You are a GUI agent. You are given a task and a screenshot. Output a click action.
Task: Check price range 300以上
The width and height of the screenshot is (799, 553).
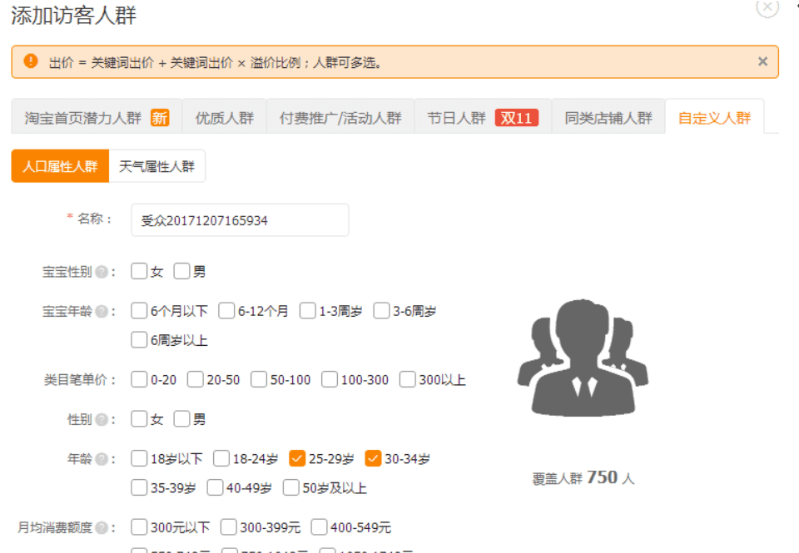click(x=407, y=379)
